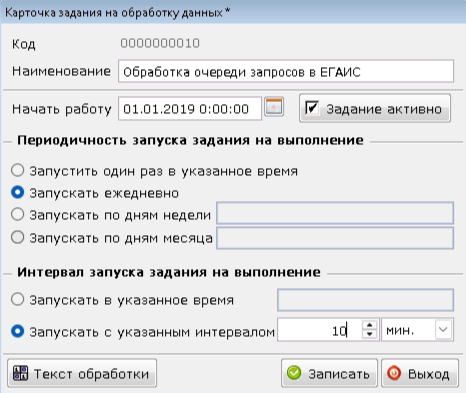
Task: Click the window title 'Карточка задания на обработку данных'
Action: click(x=114, y=13)
